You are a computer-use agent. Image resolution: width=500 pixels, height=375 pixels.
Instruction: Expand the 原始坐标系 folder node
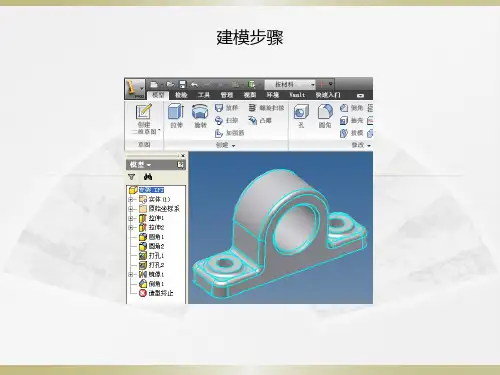[x=131, y=209]
